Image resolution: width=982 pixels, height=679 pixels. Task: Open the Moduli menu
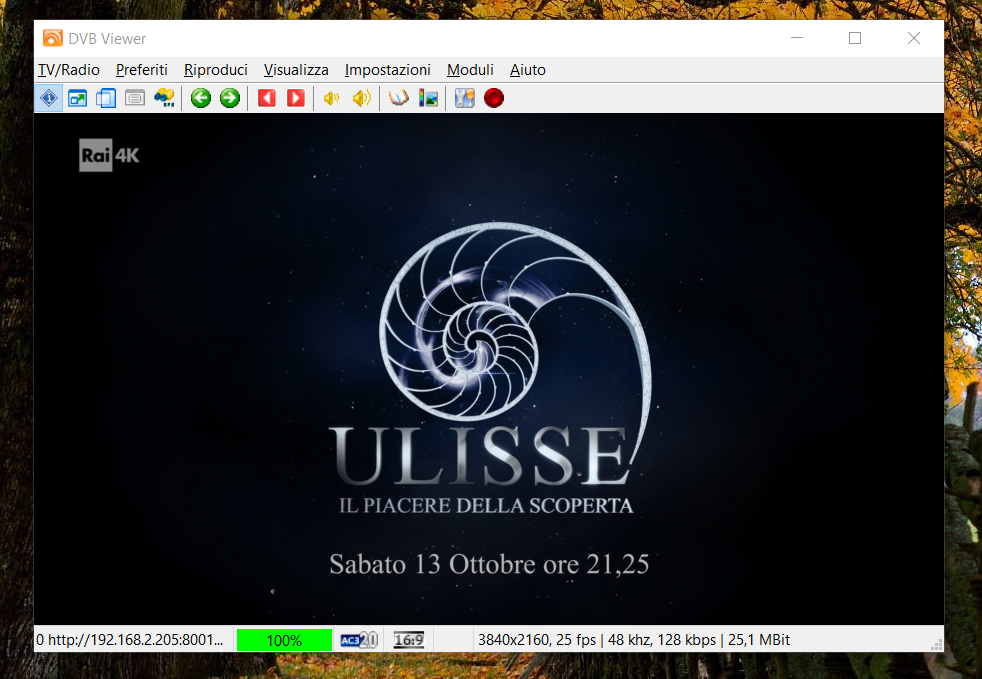pyautogui.click(x=470, y=70)
